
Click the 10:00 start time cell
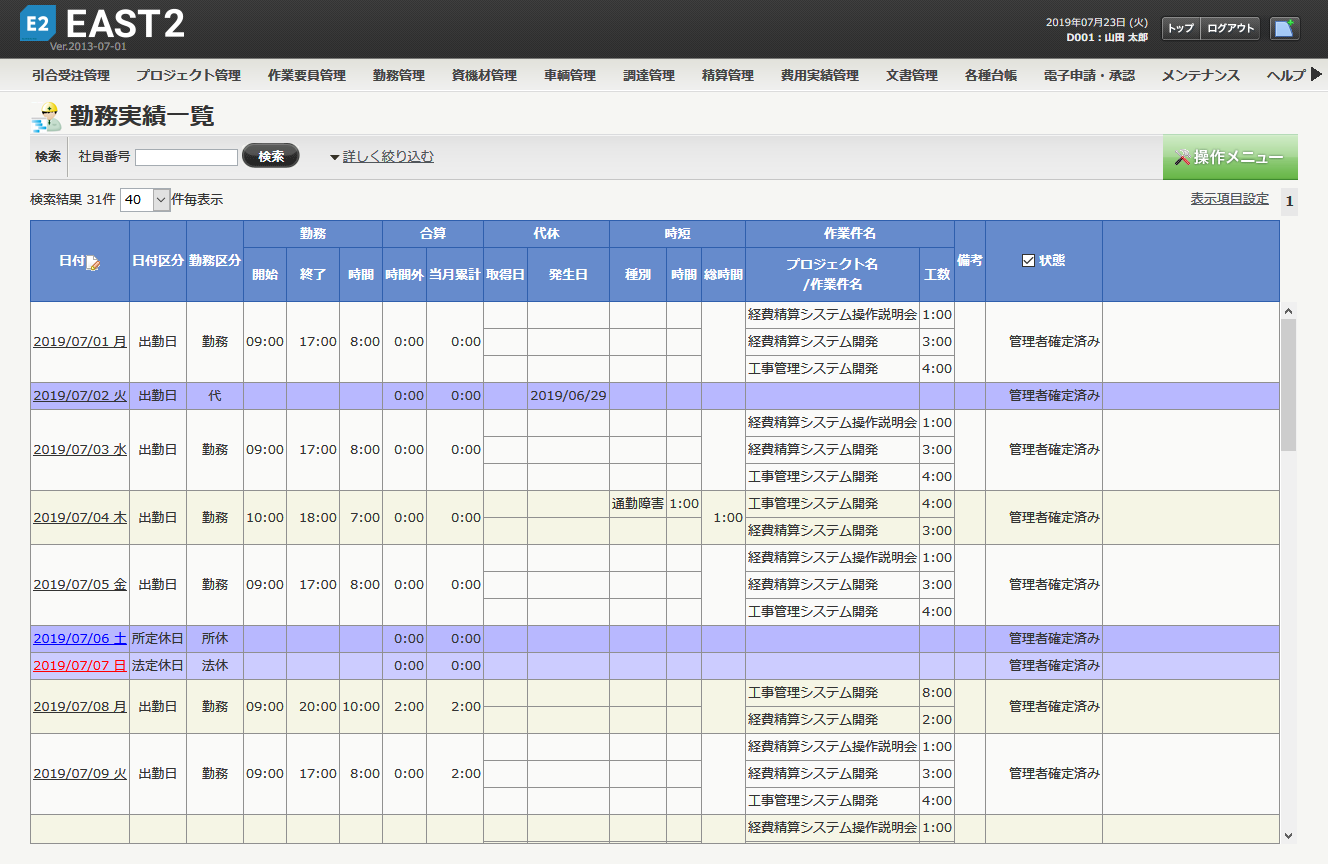point(265,518)
